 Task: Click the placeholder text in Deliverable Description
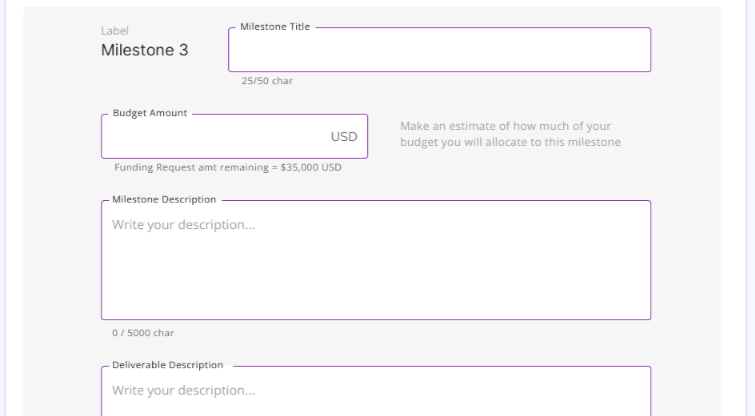pyautogui.click(x=183, y=390)
